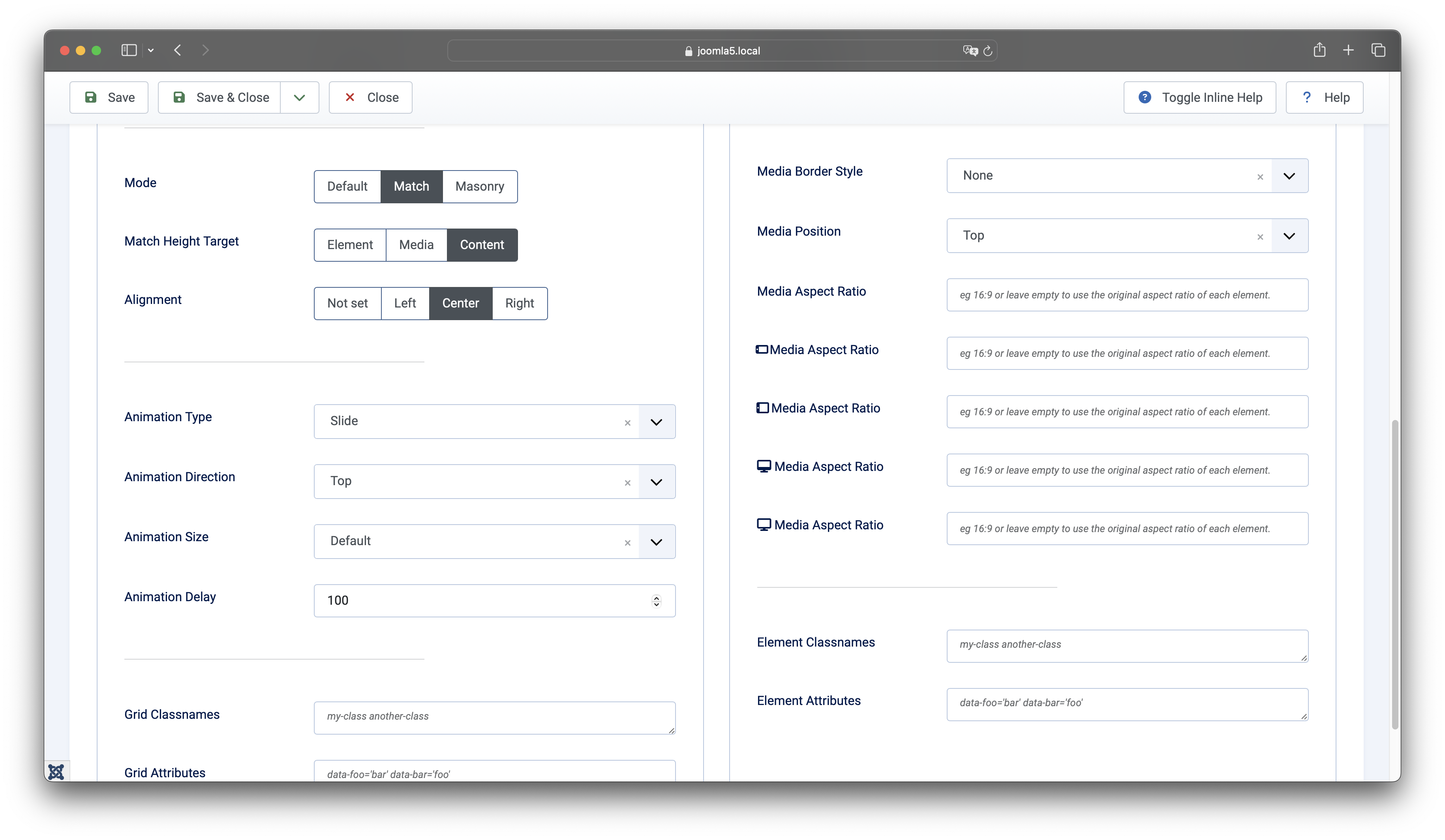1445x840 pixels.
Task: Click the joomla5.local address bar
Action: point(722,51)
